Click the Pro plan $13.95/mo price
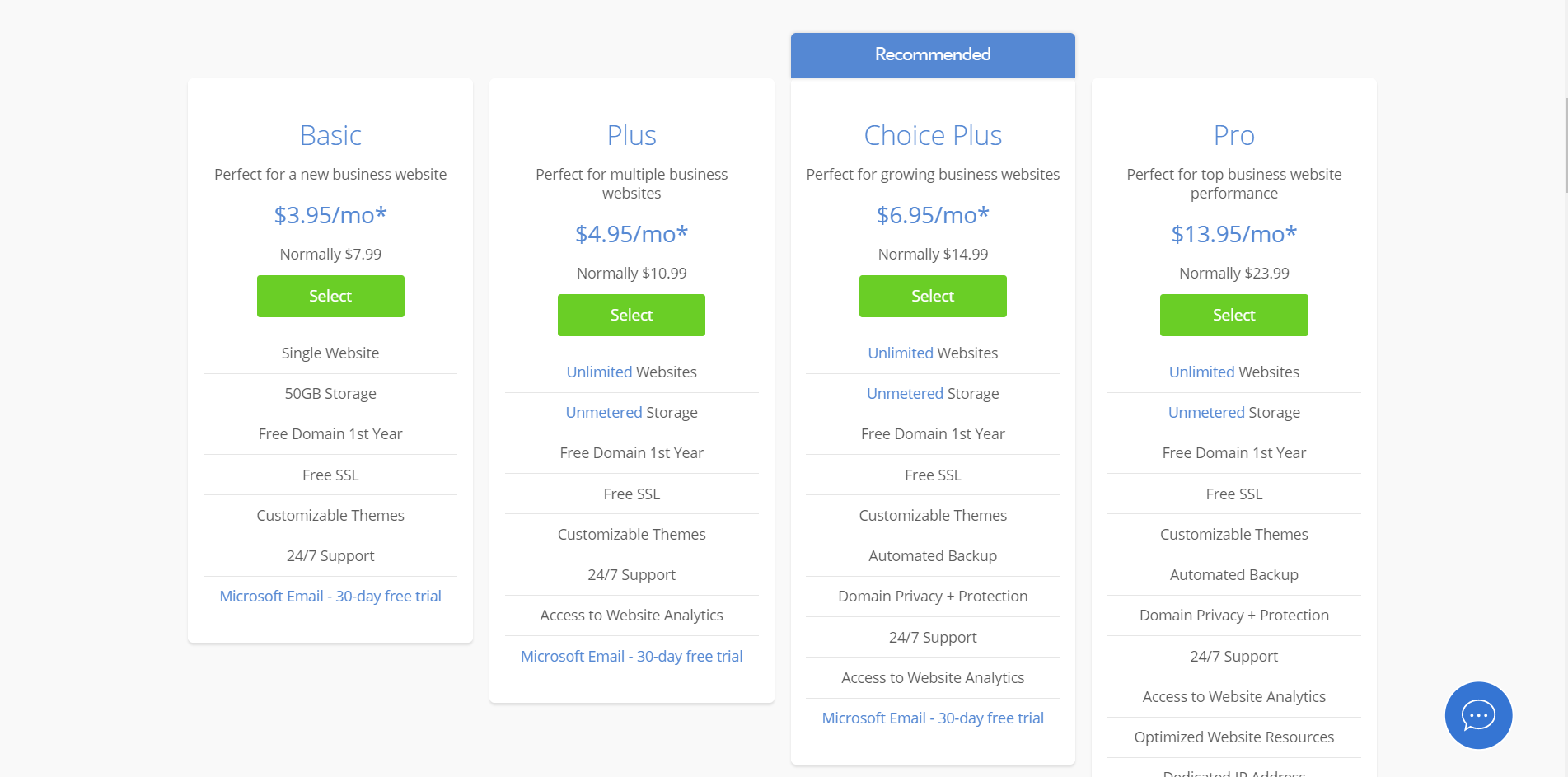1568x777 pixels. tap(1233, 234)
